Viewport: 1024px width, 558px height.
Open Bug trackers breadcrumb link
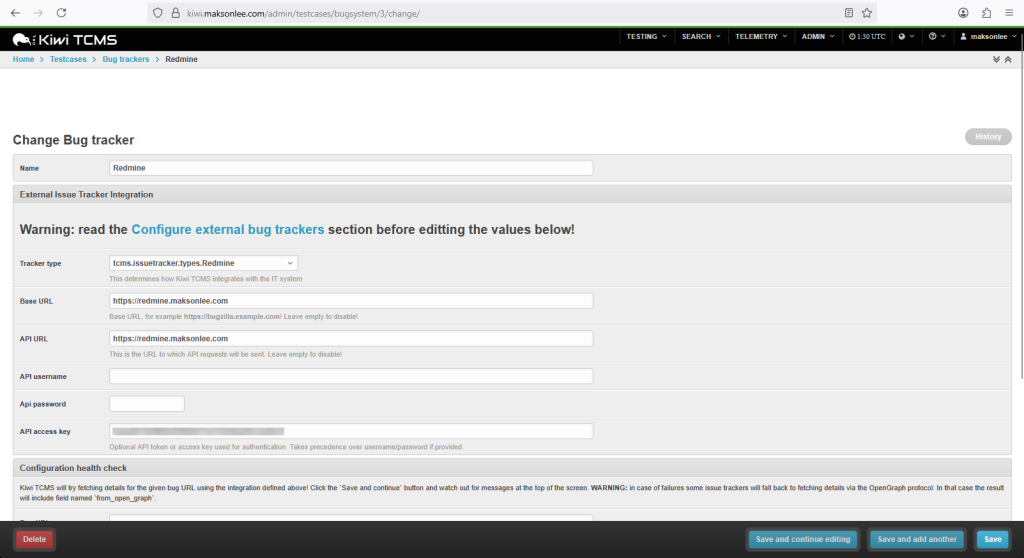[125, 59]
